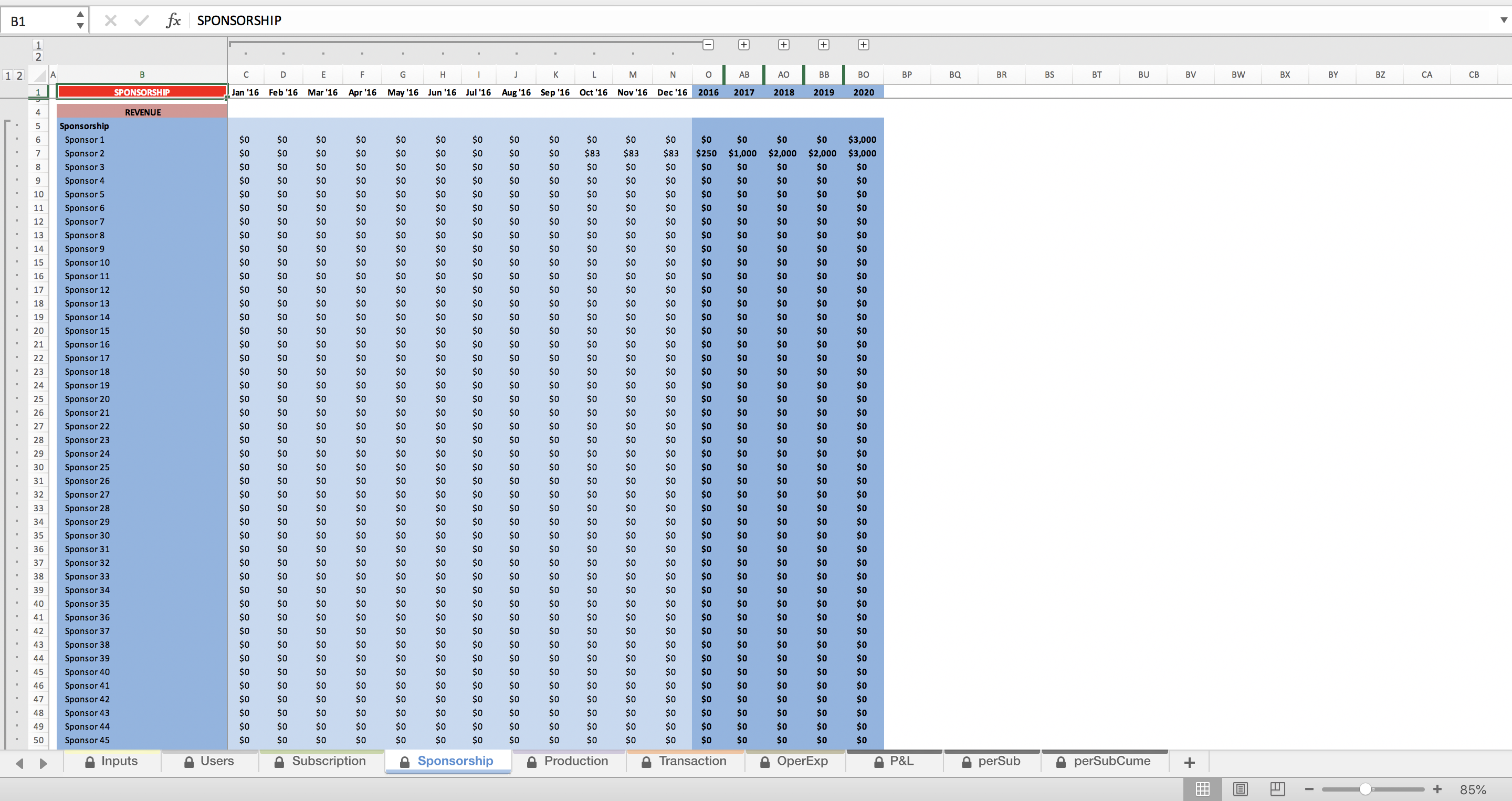Switch to Page Layout view icon

coord(1240,789)
